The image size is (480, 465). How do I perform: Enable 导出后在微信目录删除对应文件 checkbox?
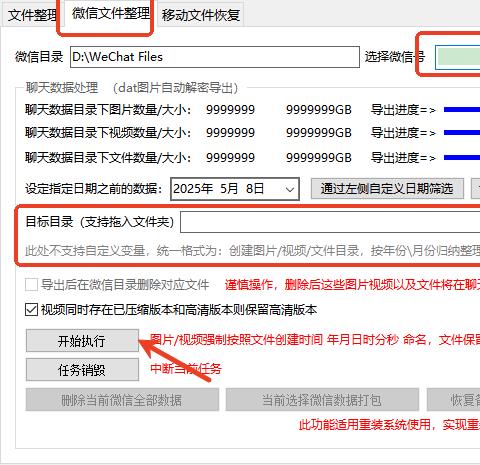[x=31, y=285]
